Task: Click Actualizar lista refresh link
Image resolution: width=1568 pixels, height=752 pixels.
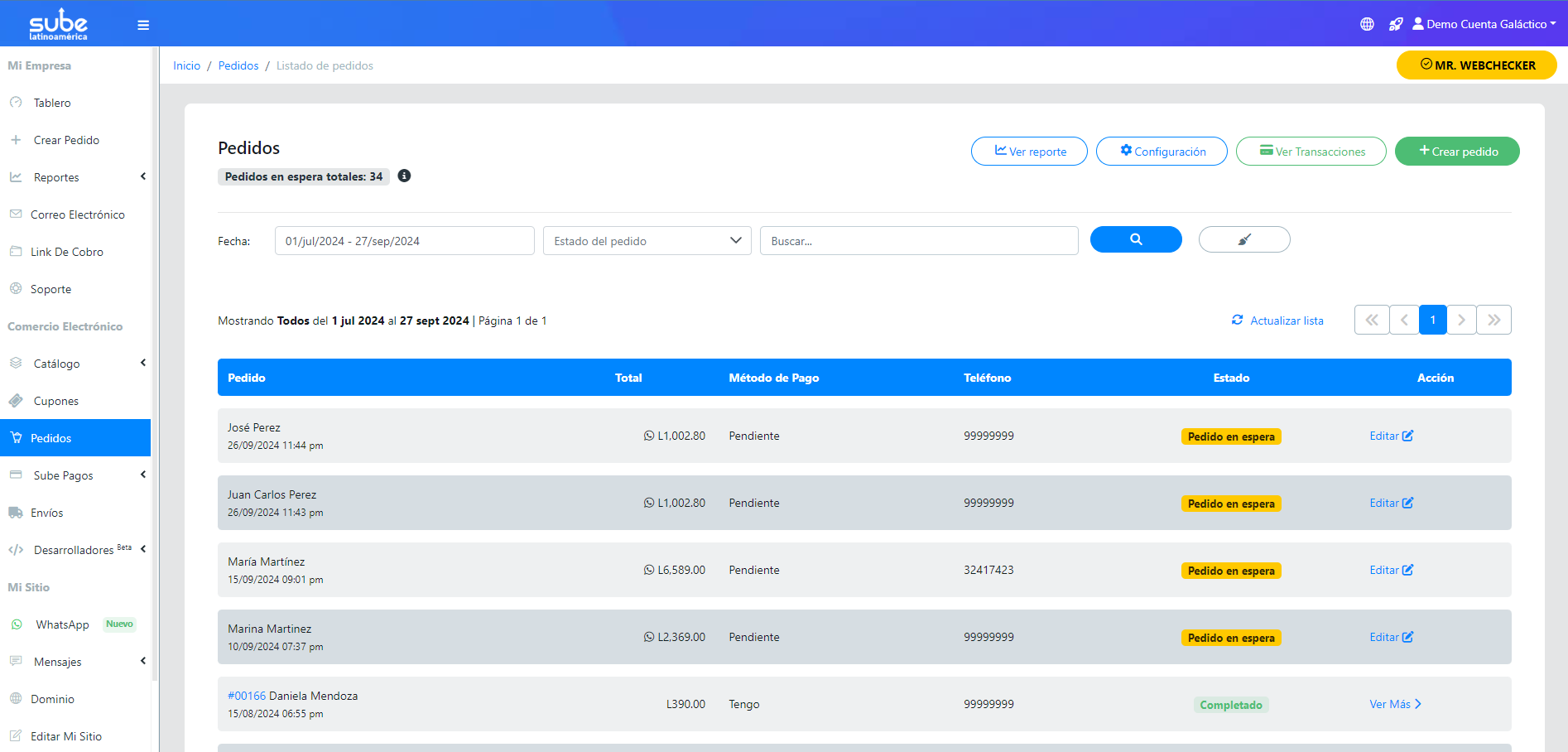Action: 1277,321
